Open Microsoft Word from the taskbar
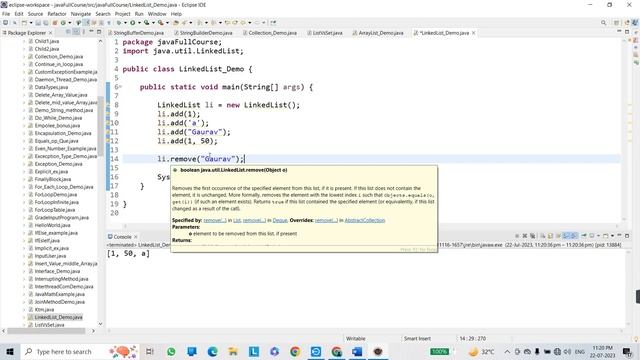Screen dimensions: 640x360 tap(357, 351)
